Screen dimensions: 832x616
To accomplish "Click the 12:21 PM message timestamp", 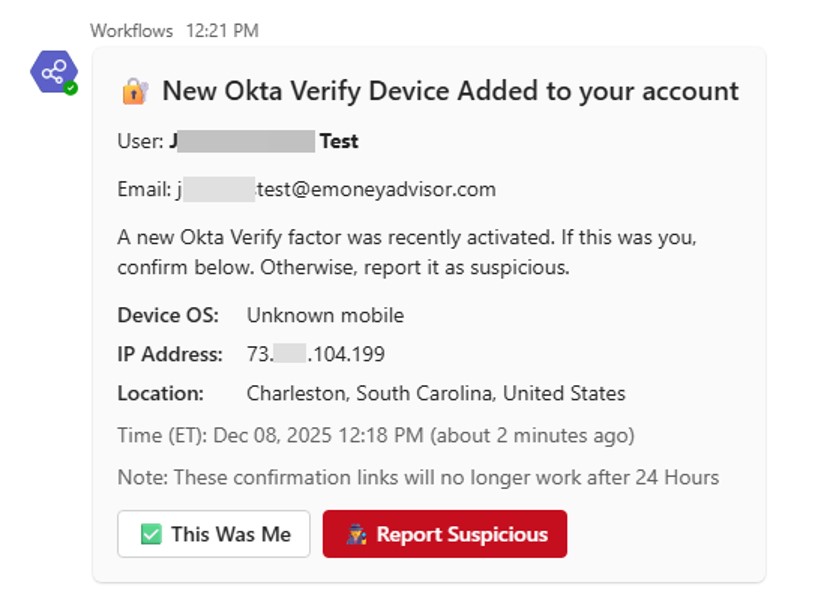I will [x=222, y=31].
